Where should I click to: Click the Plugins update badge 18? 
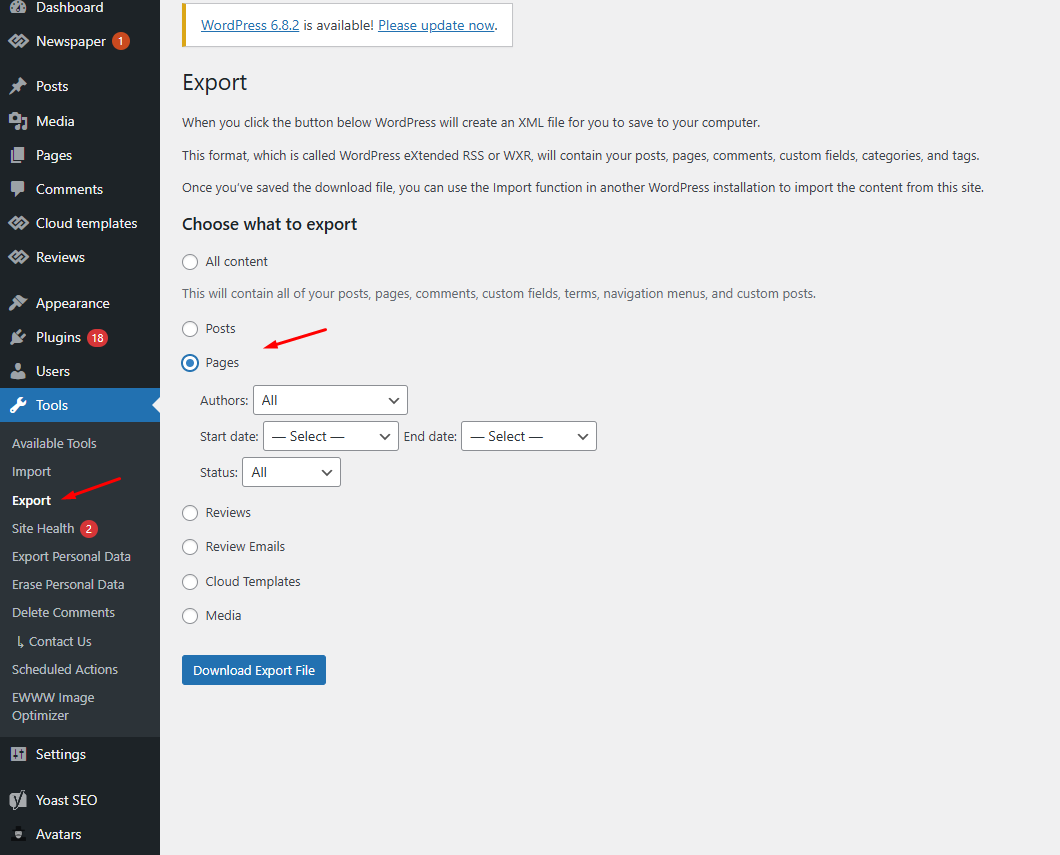pos(97,337)
